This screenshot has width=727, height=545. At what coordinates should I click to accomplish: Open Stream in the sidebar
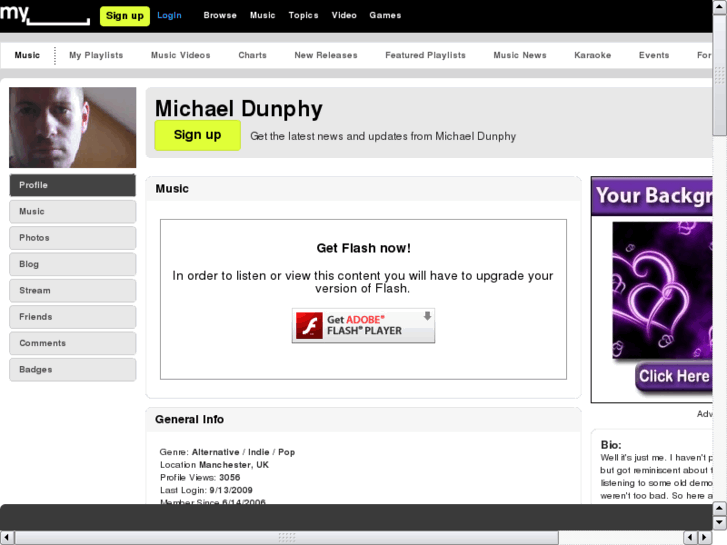point(72,291)
